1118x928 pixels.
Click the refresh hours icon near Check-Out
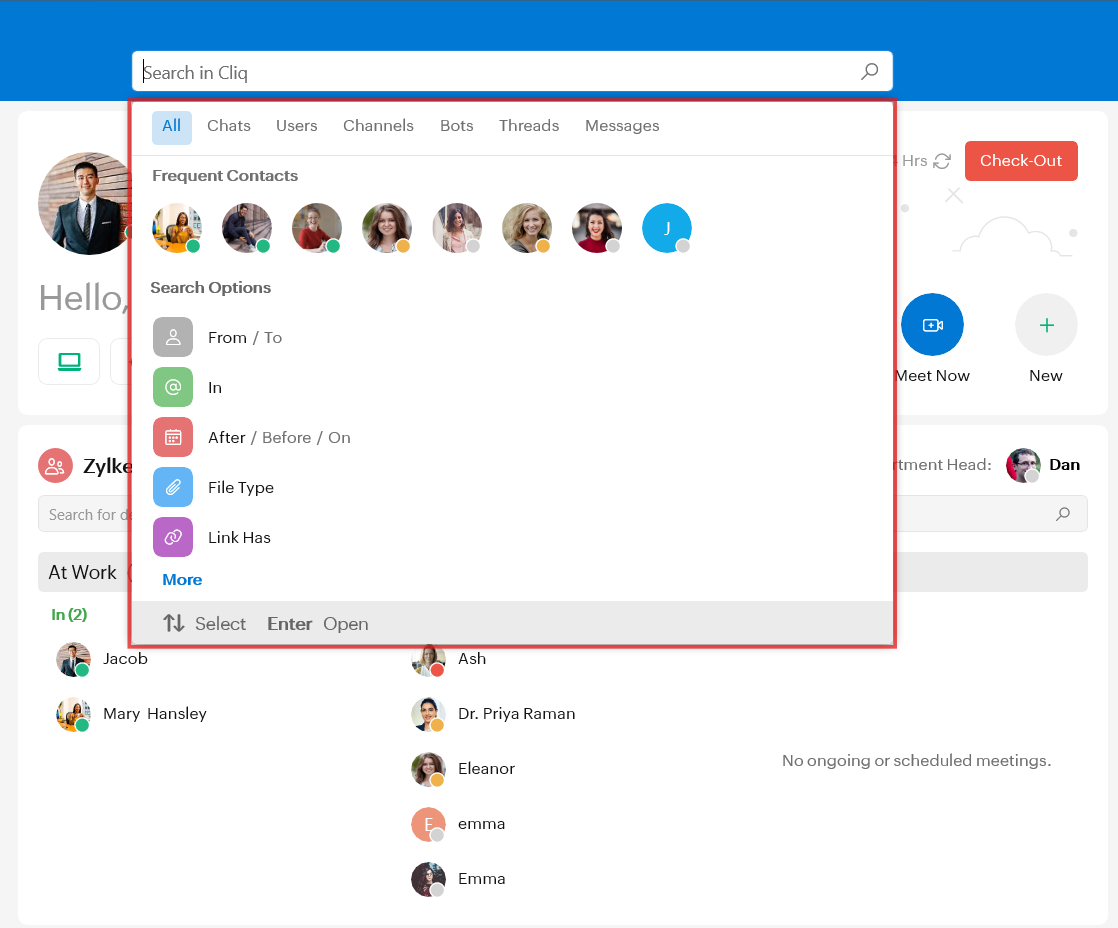(942, 161)
